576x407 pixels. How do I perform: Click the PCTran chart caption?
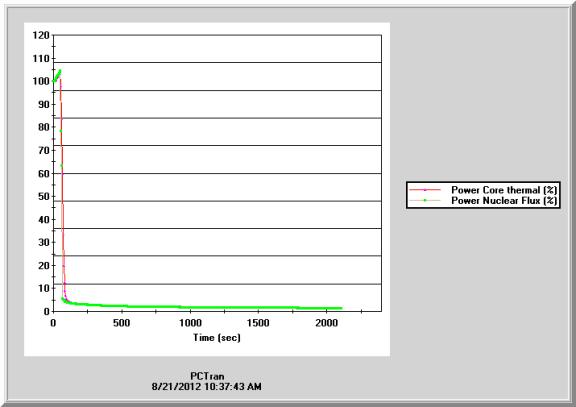[207, 376]
